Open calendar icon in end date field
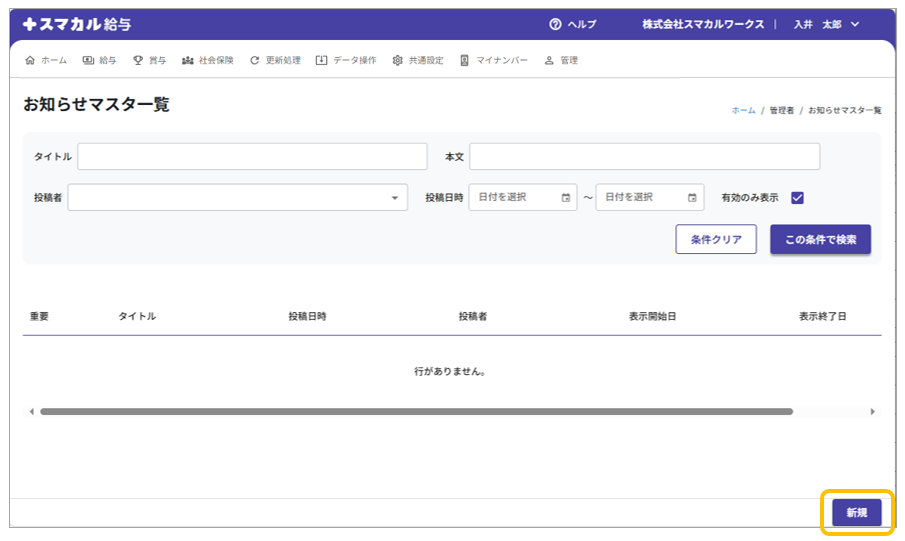The width and height of the screenshot is (905, 541). click(692, 198)
